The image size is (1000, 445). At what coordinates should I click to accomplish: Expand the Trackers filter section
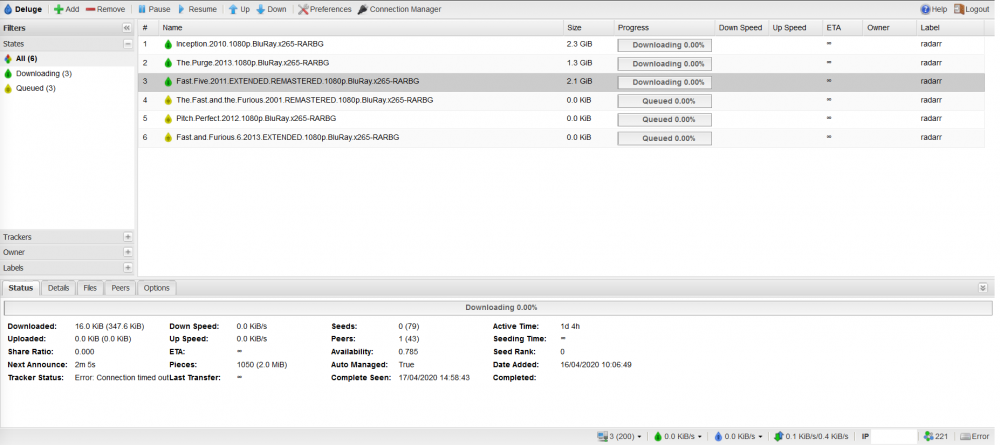pos(128,237)
